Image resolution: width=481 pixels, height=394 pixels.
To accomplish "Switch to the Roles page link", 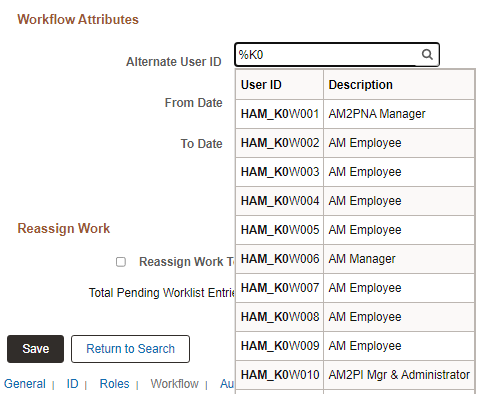I will coord(114,384).
